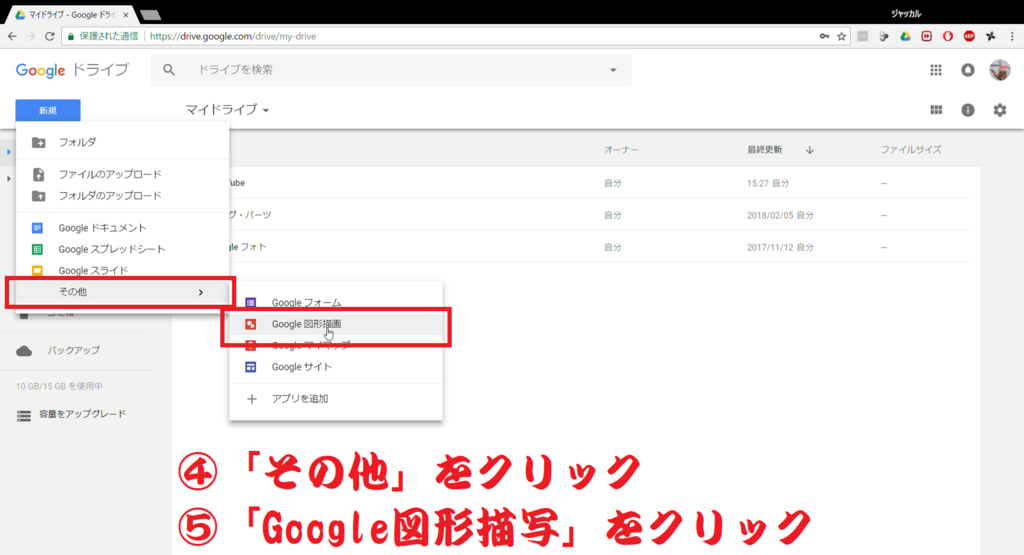Image resolution: width=1024 pixels, height=555 pixels.
Task: Select the row updated 2018/02/05 自分
Action: [x=598, y=215]
